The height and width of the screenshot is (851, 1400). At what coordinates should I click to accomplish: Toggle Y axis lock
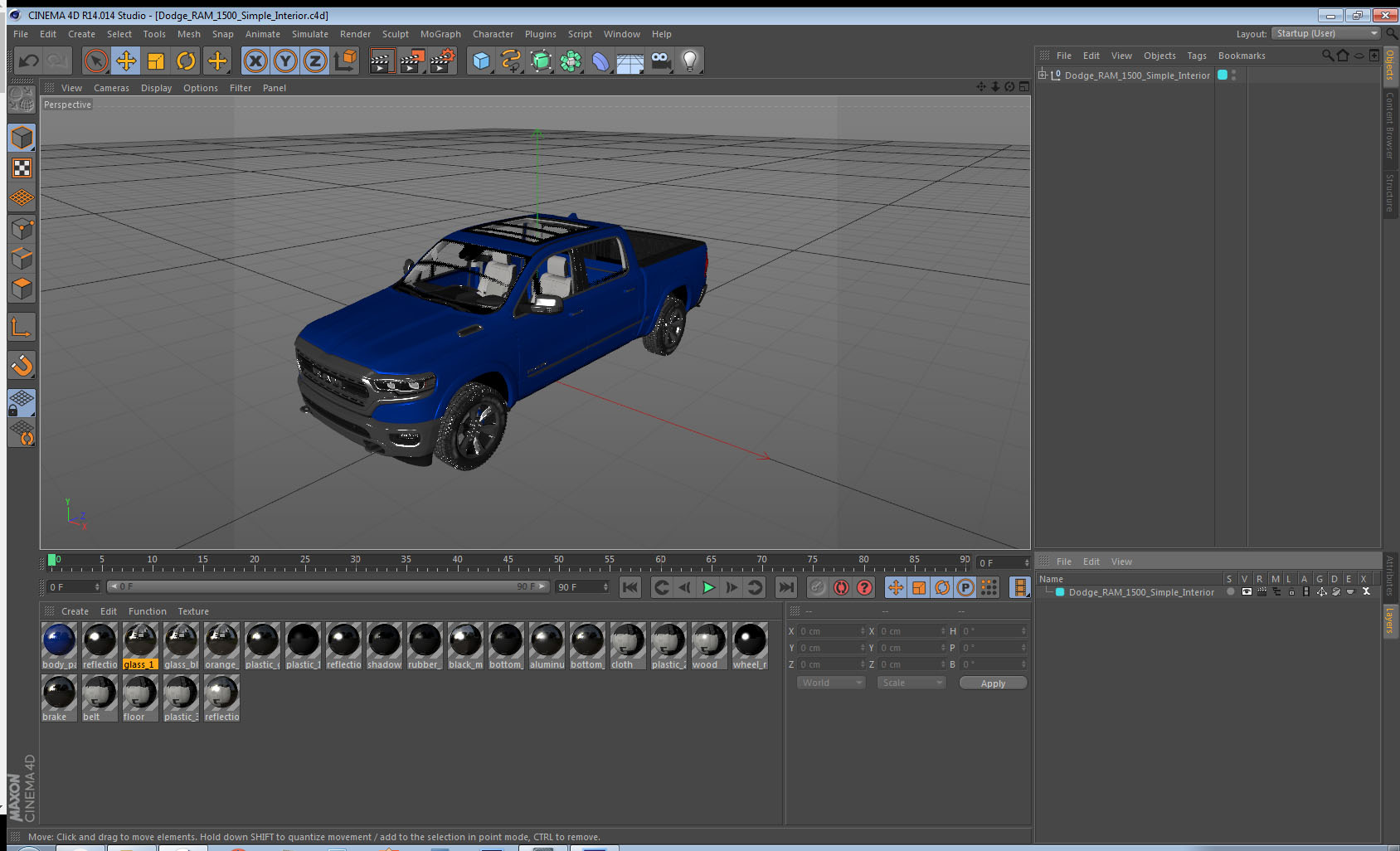point(285,61)
